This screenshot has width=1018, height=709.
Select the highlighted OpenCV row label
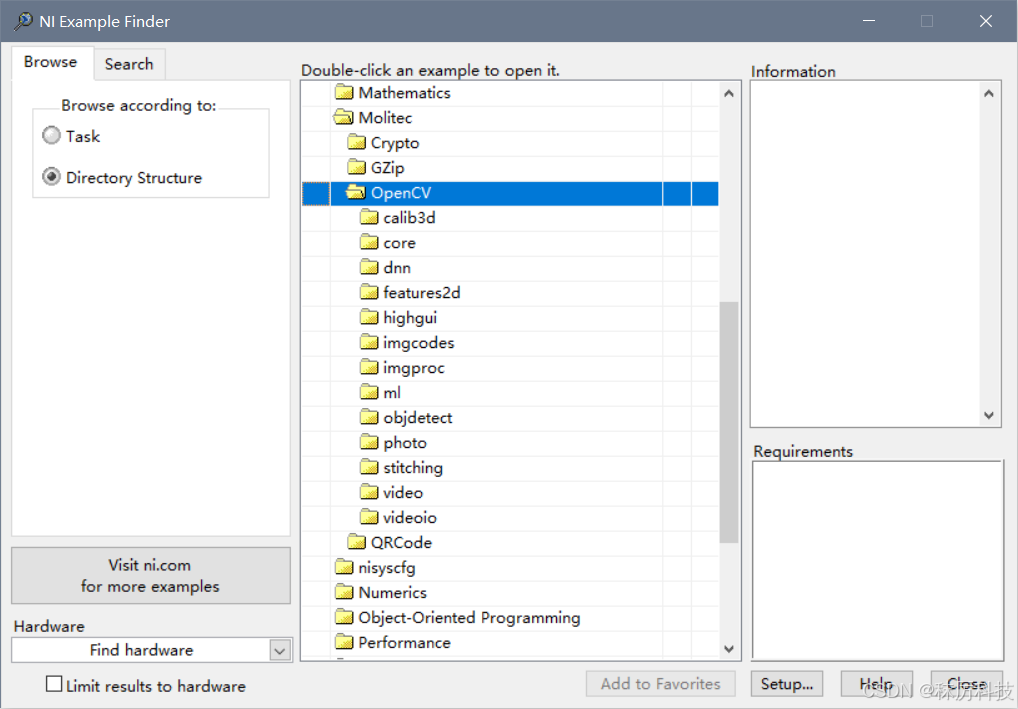(401, 193)
